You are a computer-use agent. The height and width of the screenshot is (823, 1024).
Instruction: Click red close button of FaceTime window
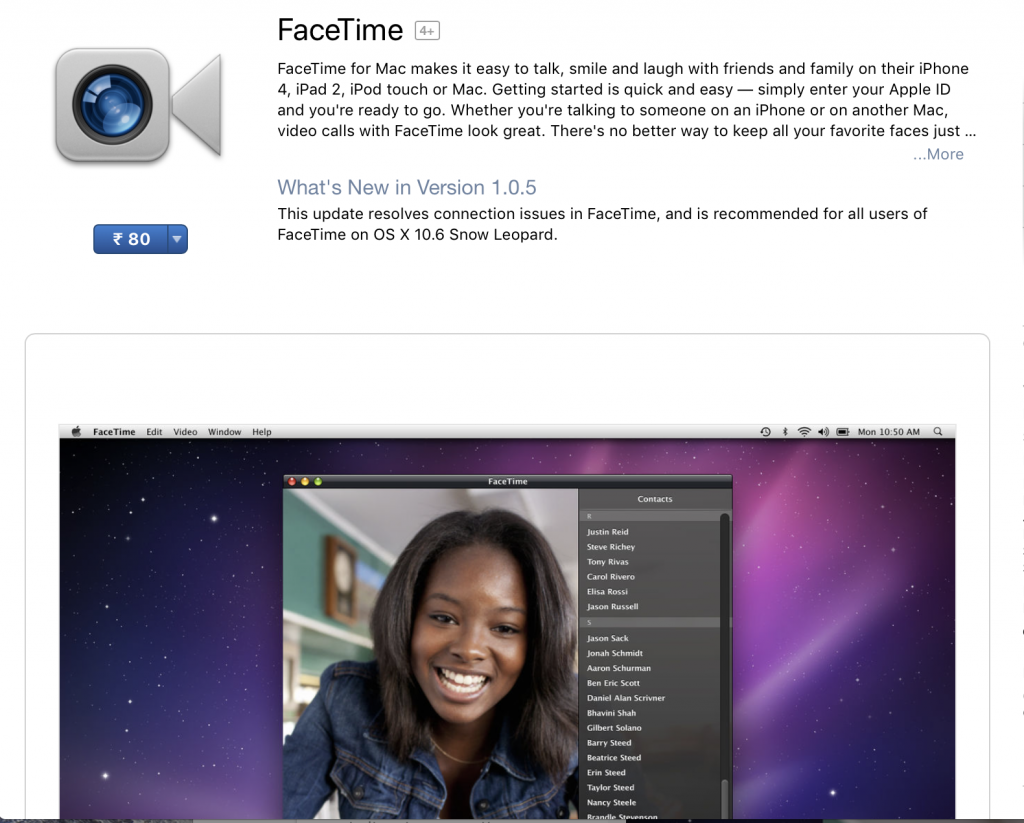coord(292,481)
